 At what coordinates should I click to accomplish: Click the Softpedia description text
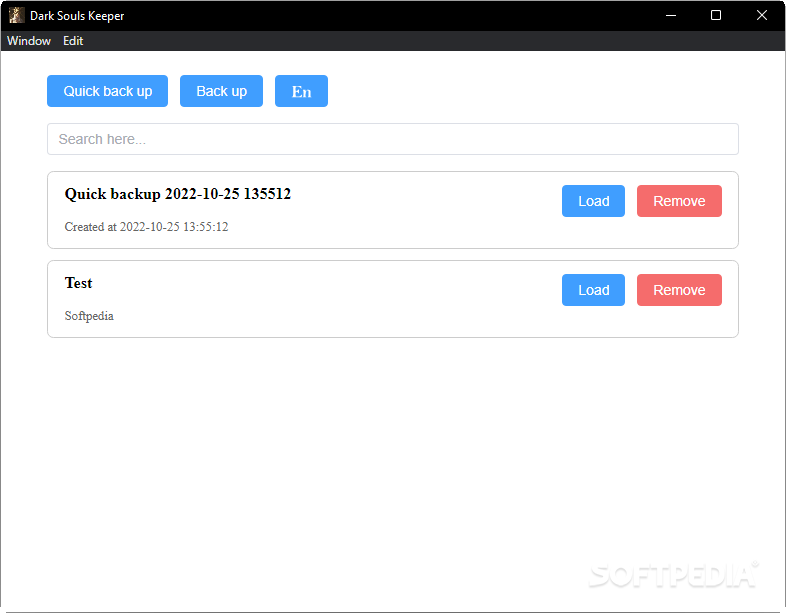tap(89, 316)
